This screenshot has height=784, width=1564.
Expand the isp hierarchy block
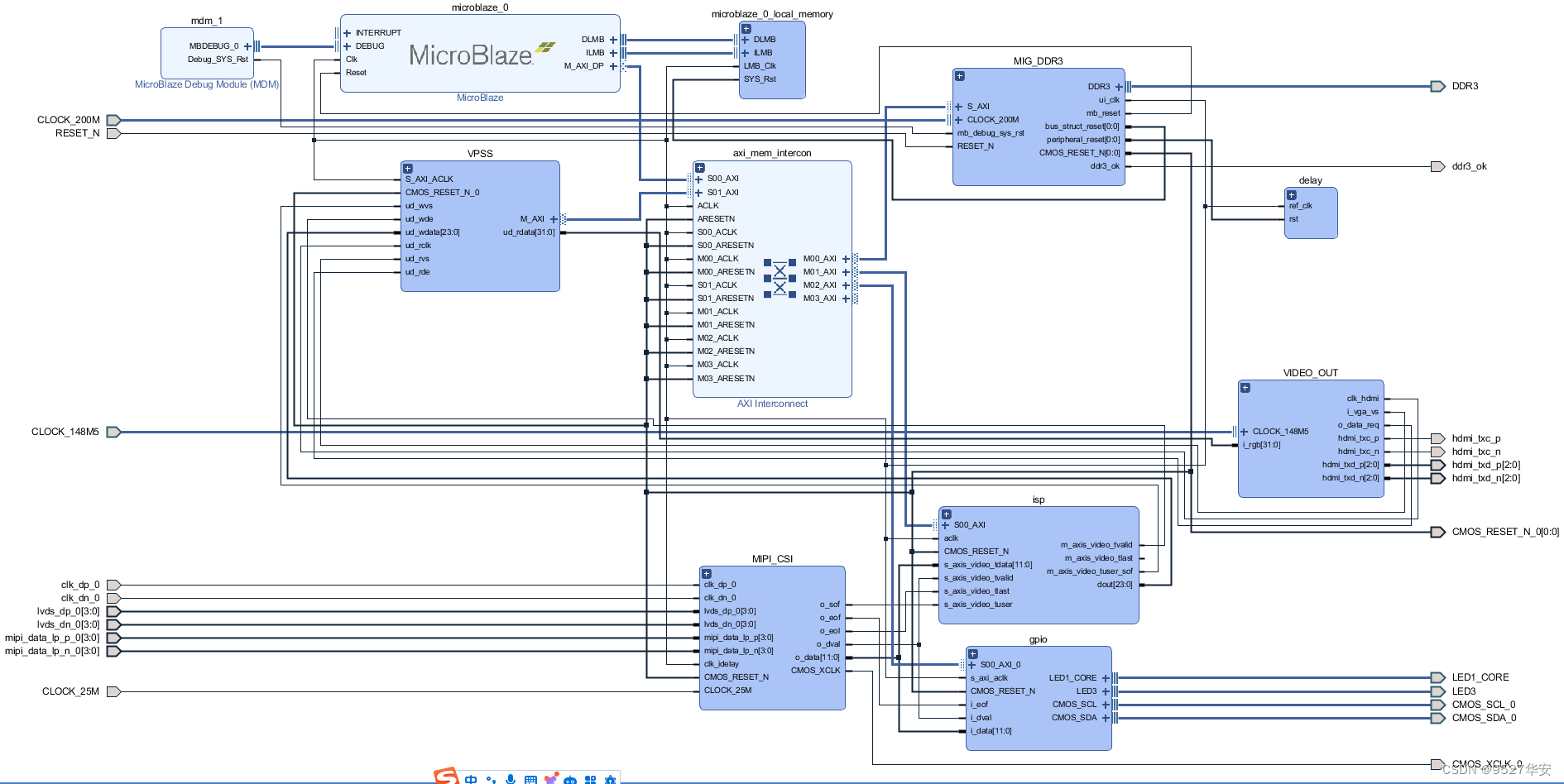[x=947, y=514]
